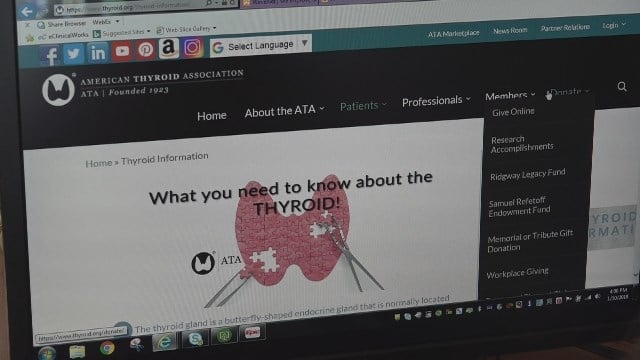Open the ATA Marketplace link

click(x=453, y=33)
